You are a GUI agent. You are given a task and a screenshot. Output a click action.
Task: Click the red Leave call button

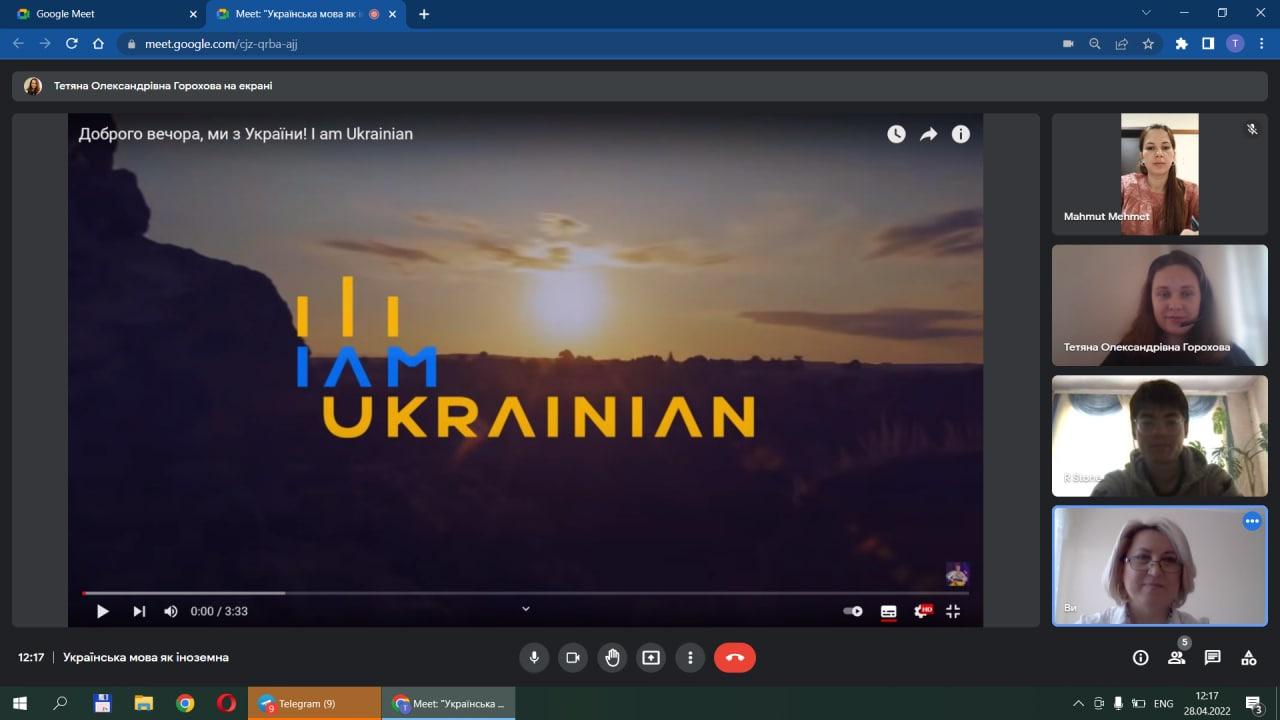[734, 657]
